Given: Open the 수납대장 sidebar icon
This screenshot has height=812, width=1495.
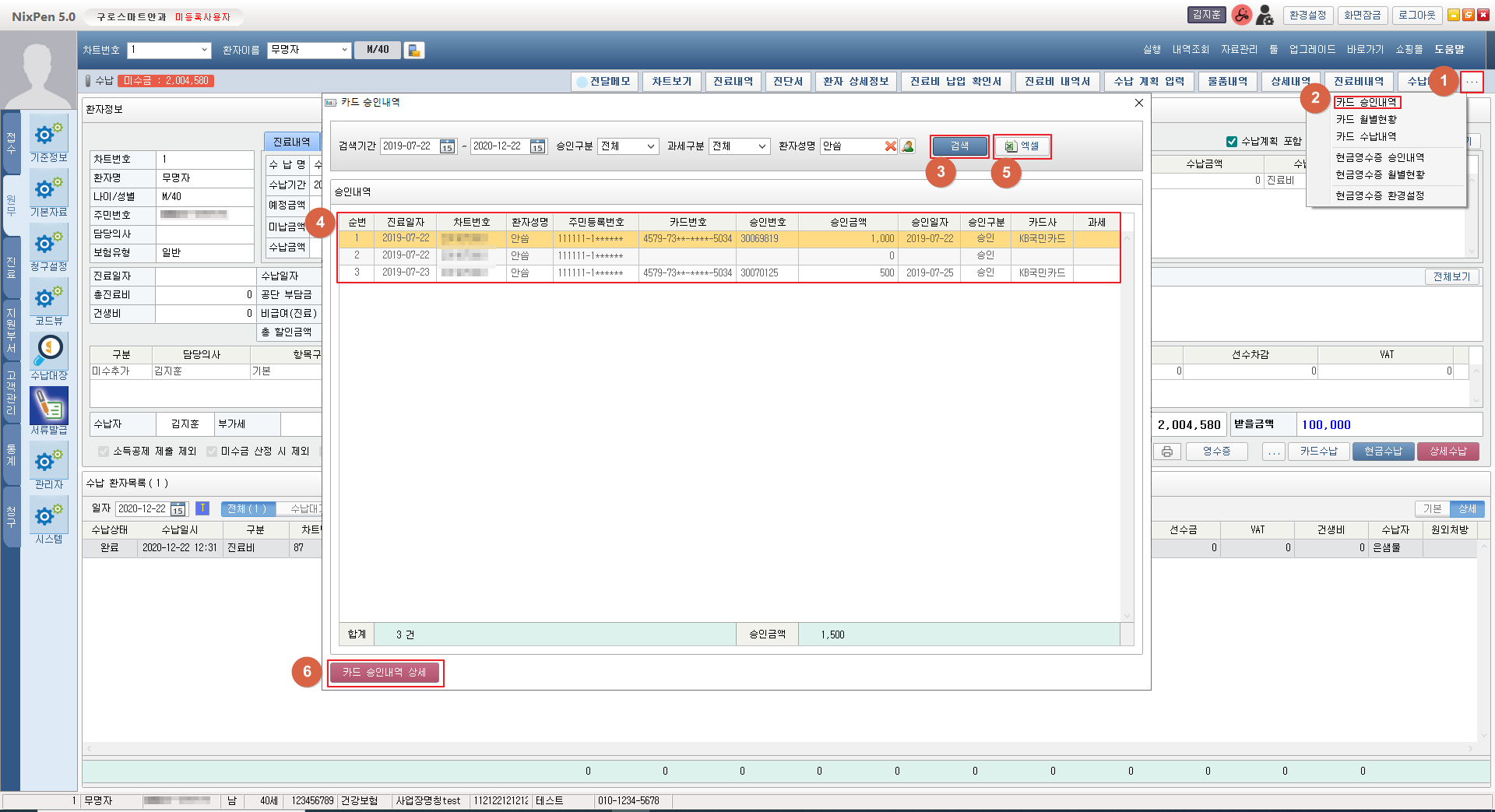Looking at the screenshot, I should (x=49, y=353).
